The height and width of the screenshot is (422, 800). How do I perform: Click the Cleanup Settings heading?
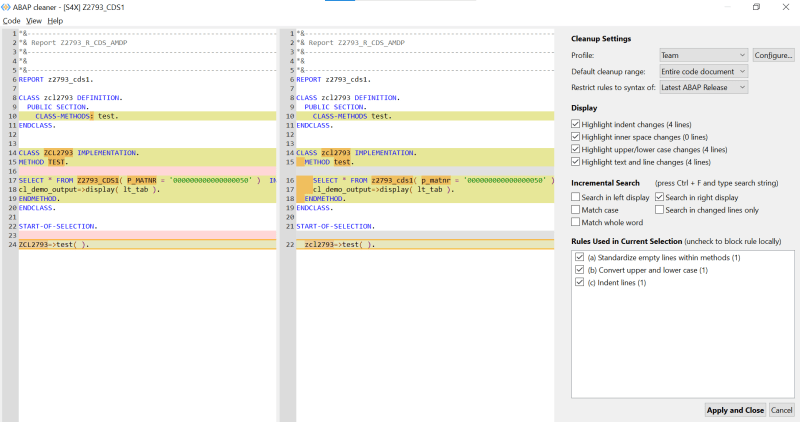coord(601,39)
